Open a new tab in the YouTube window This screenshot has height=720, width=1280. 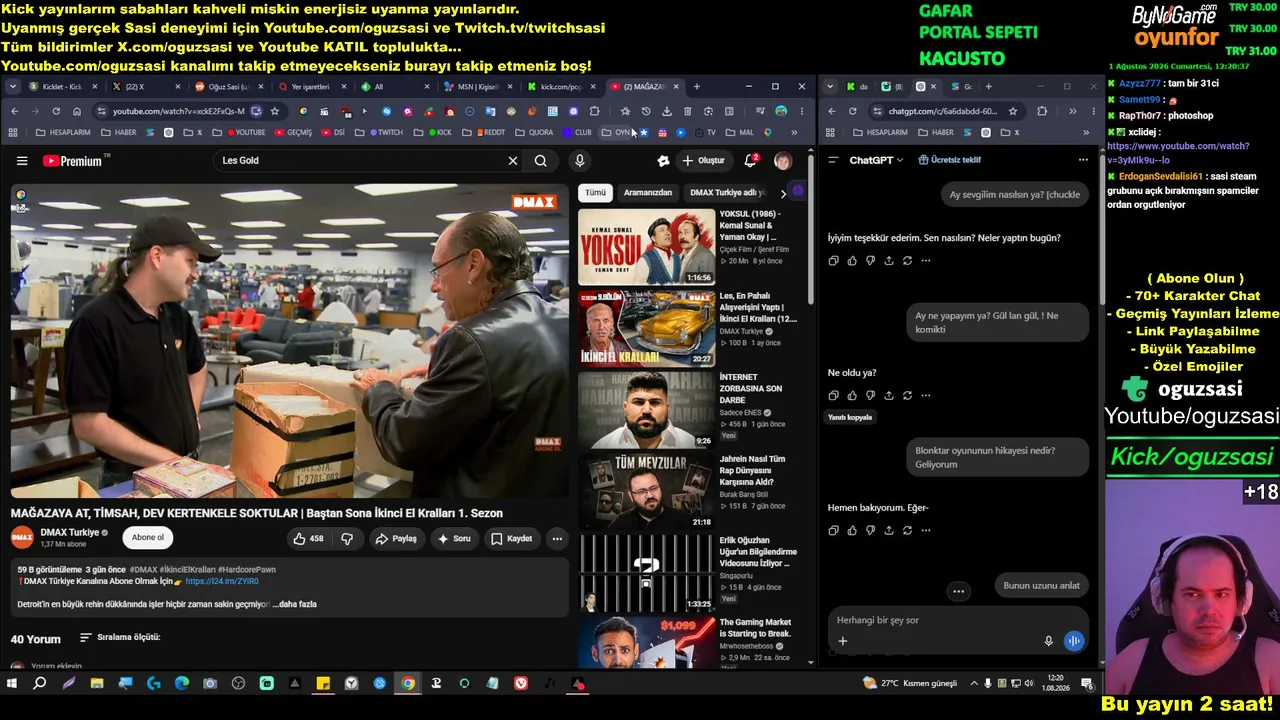tap(697, 87)
